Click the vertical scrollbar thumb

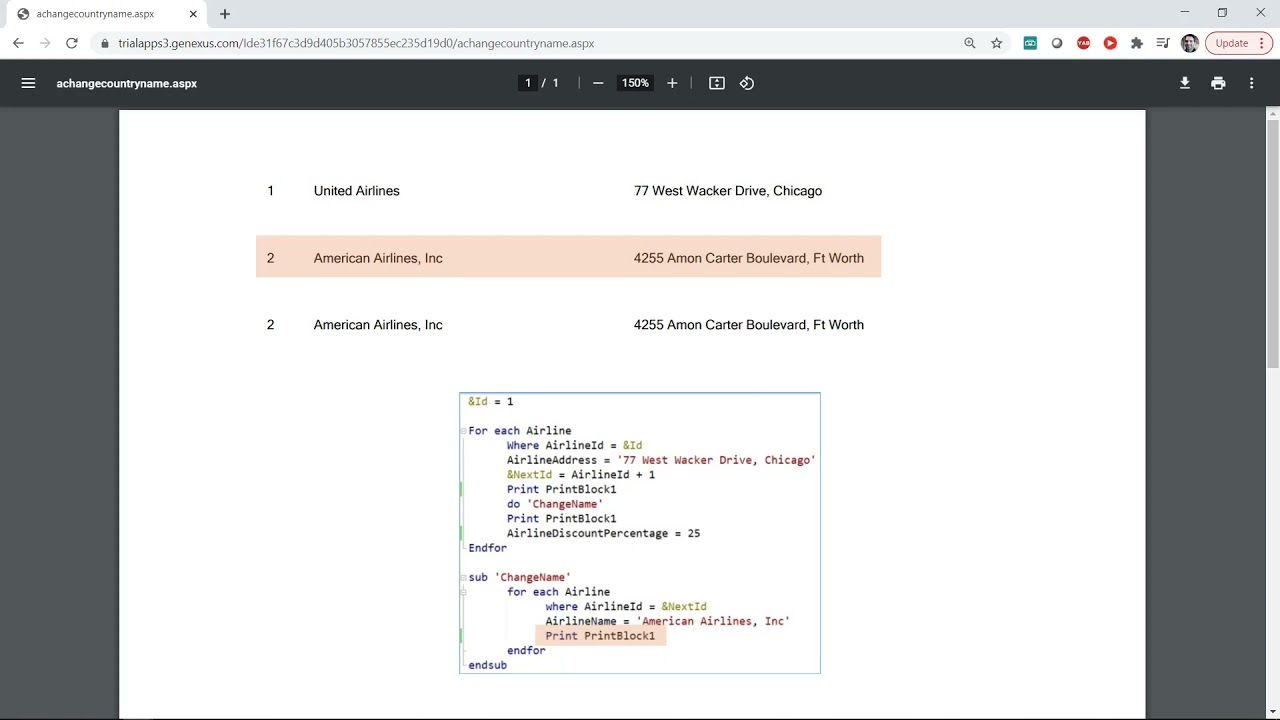[1273, 243]
